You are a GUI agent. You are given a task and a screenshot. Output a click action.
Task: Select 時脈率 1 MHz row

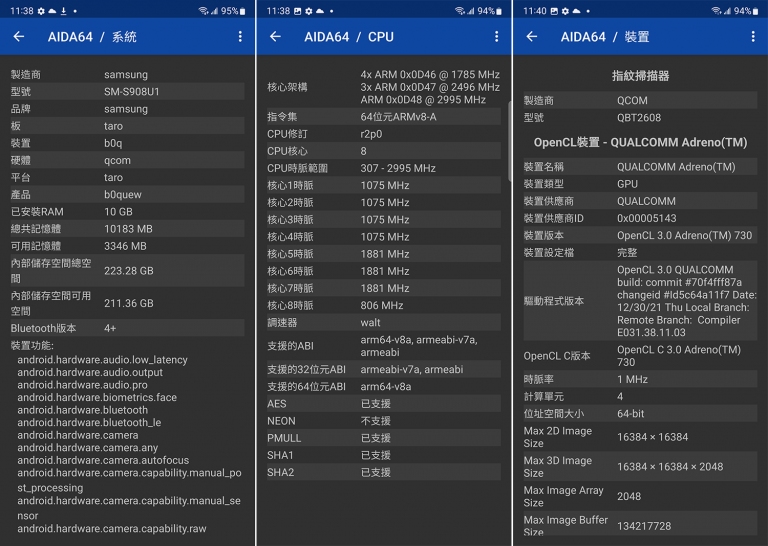640,379
